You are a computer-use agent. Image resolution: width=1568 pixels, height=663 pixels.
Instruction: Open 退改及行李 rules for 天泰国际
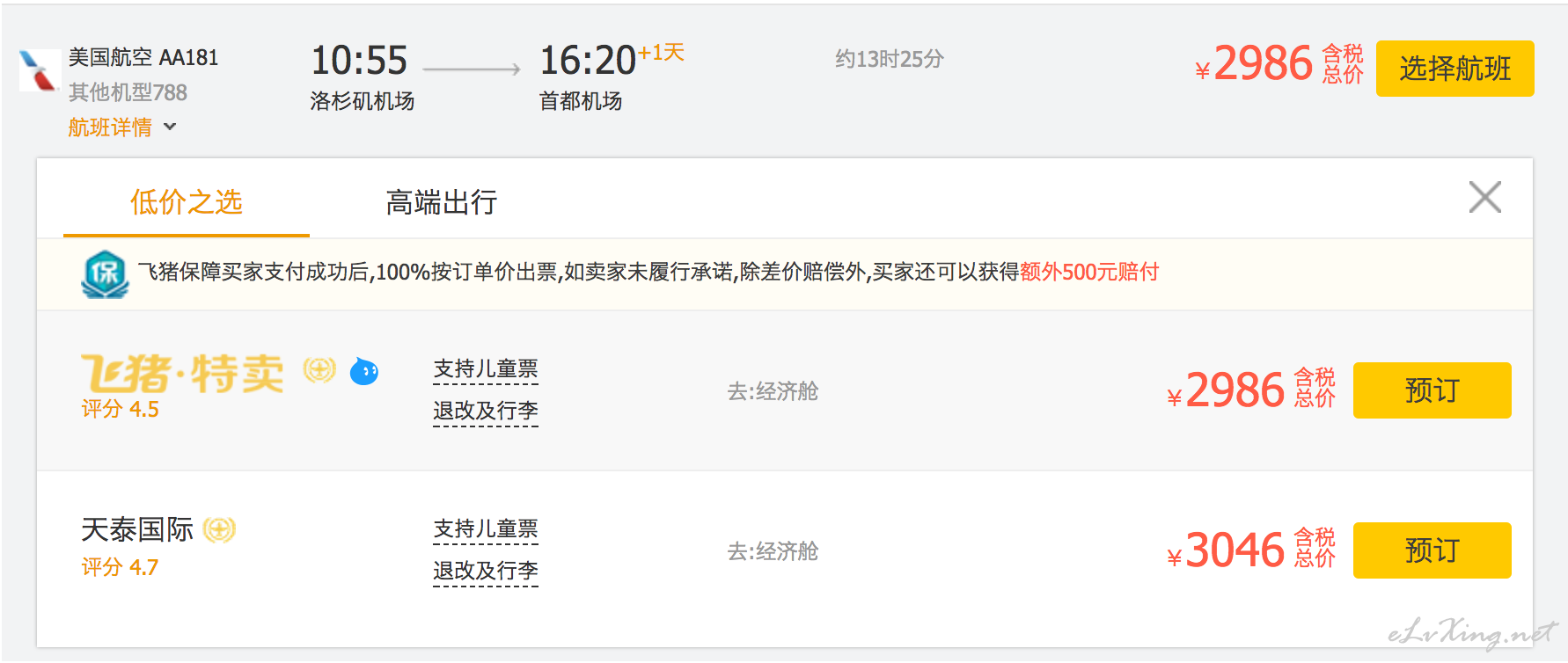[486, 572]
